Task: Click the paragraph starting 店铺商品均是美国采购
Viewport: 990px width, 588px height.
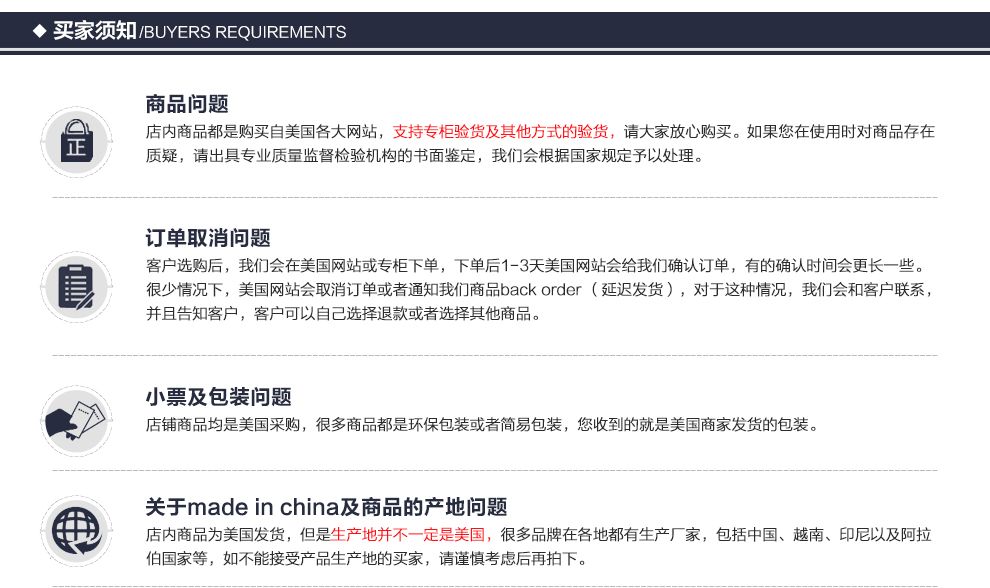Action: pyautogui.click(x=482, y=424)
